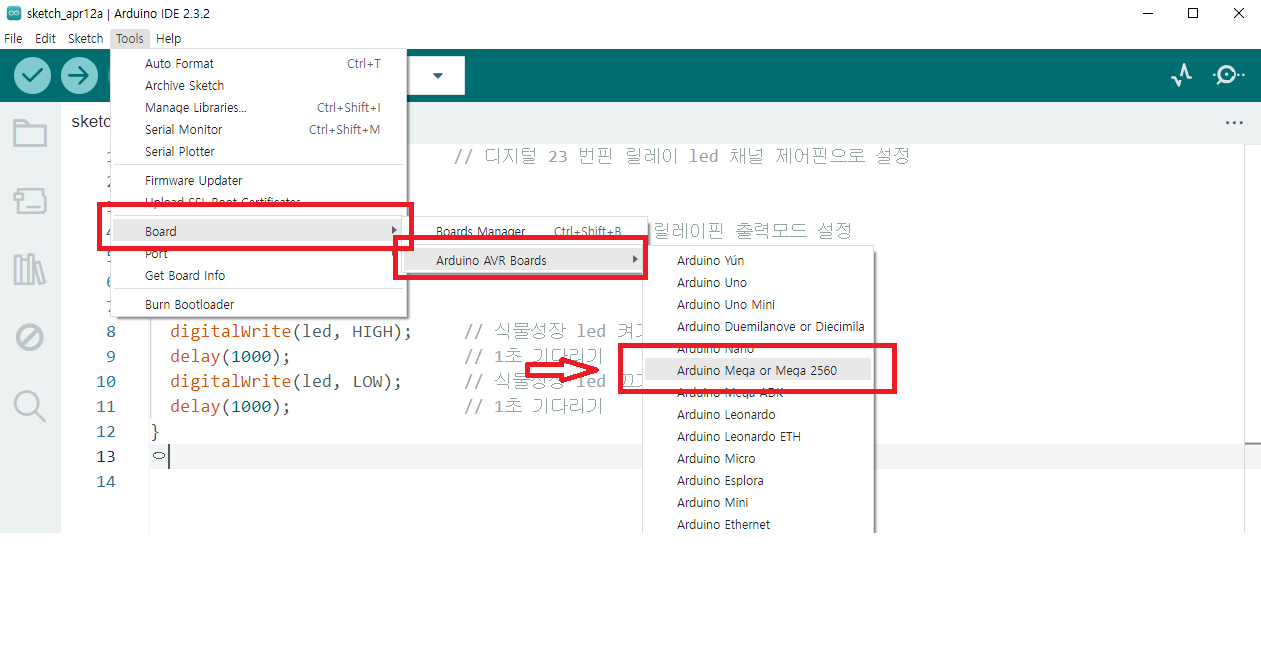Image resolution: width=1261 pixels, height=647 pixels.
Task: Open Boards Manager from Board submenu
Action: coord(525,231)
